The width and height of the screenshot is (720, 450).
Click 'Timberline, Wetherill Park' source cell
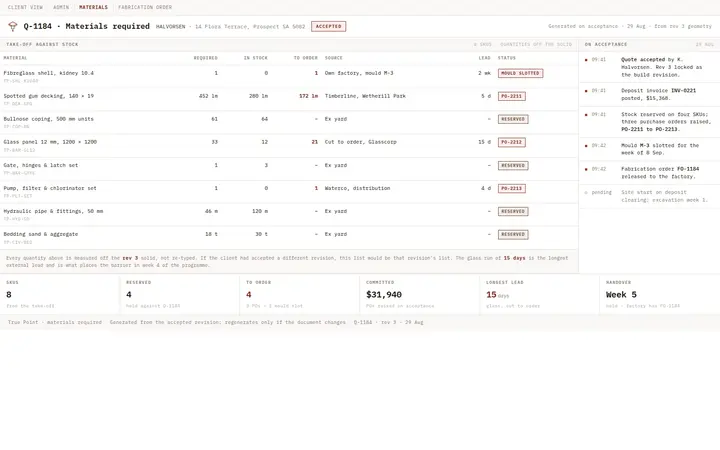365,96
